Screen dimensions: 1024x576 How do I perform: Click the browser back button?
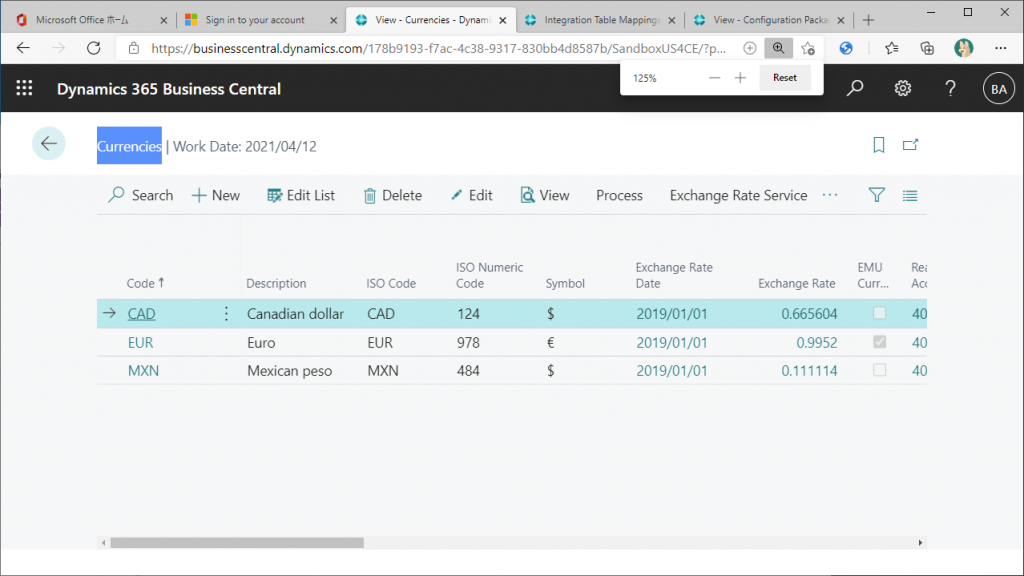(24, 48)
